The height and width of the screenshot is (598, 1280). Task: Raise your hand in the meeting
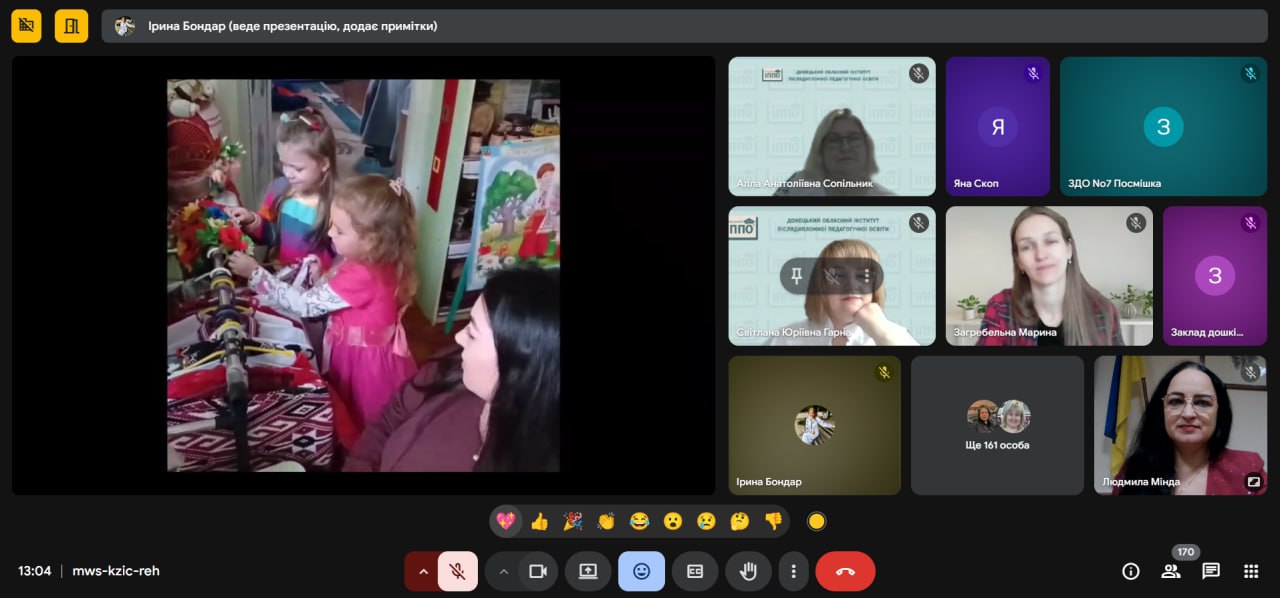pos(748,571)
